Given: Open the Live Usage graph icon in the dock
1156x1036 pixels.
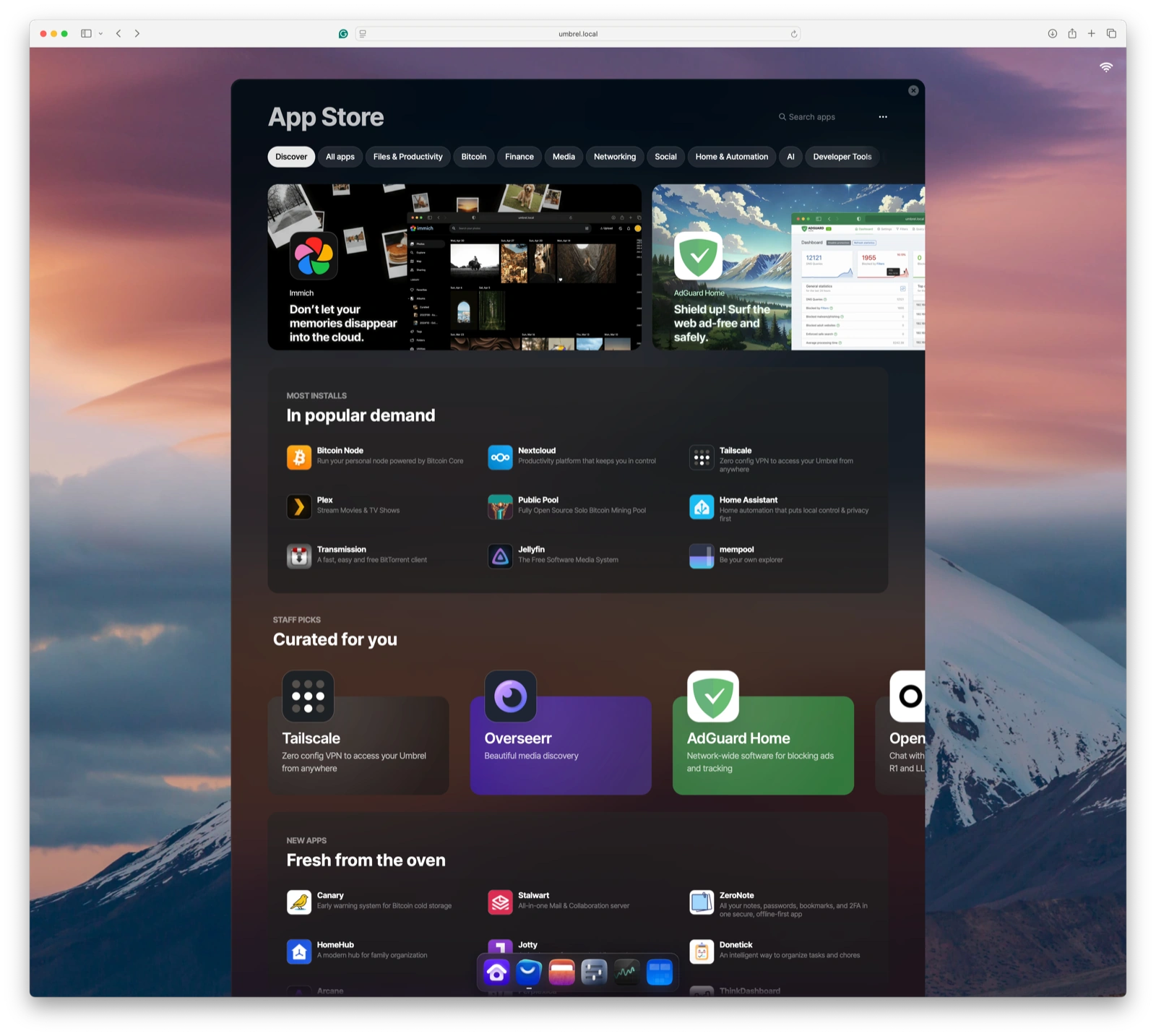Looking at the screenshot, I should point(626,972).
